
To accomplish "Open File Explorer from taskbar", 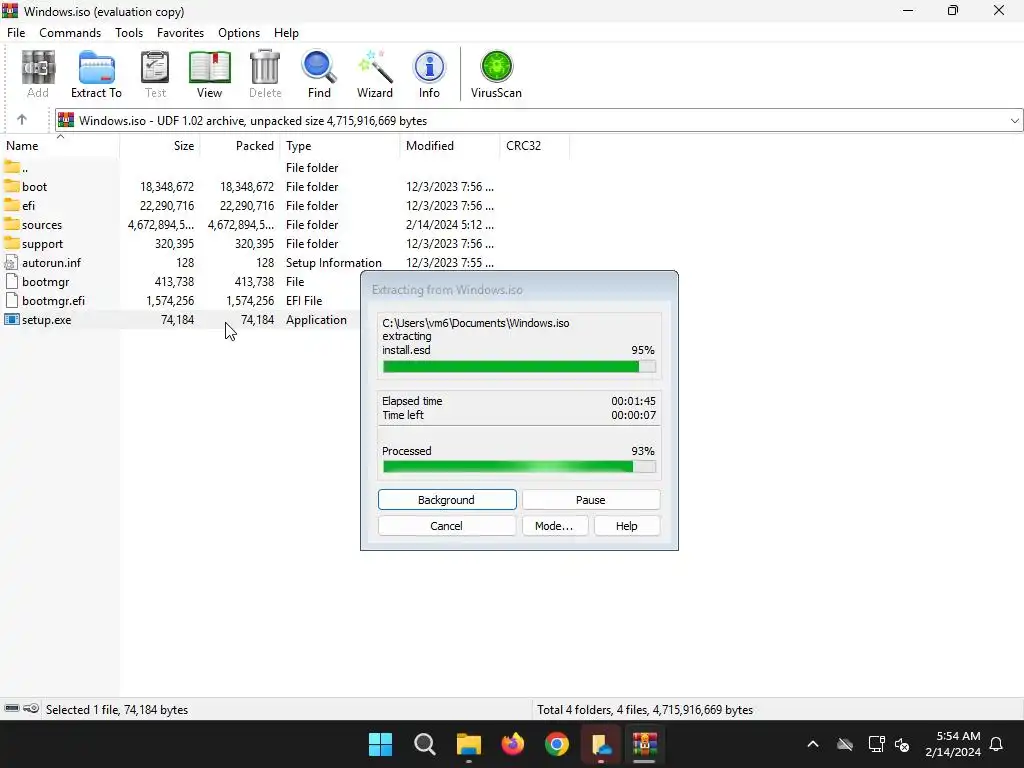I will pyautogui.click(x=468, y=744).
